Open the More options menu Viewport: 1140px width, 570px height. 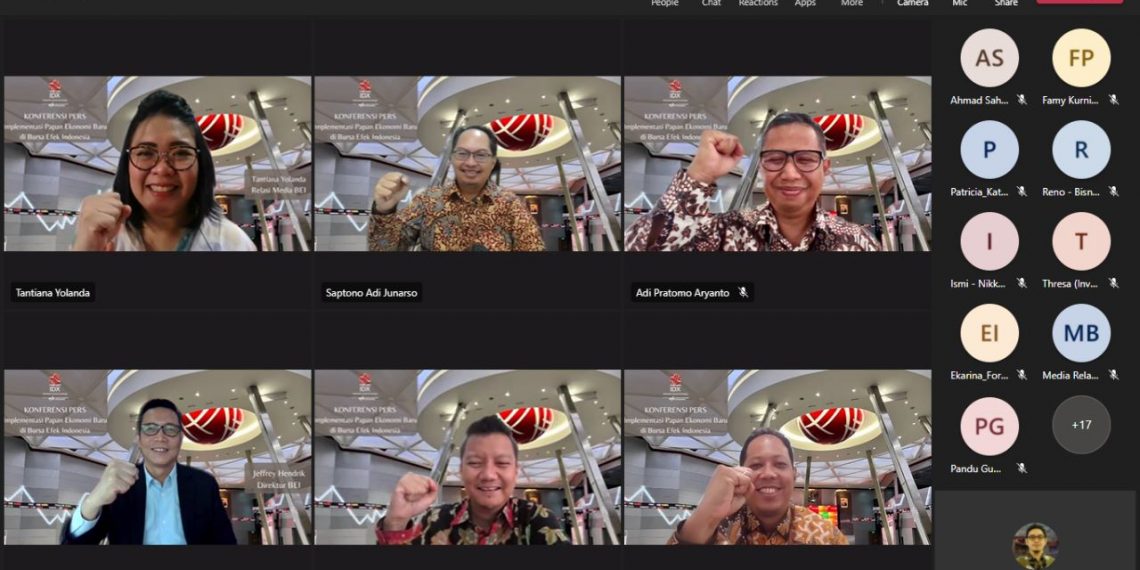(x=851, y=3)
